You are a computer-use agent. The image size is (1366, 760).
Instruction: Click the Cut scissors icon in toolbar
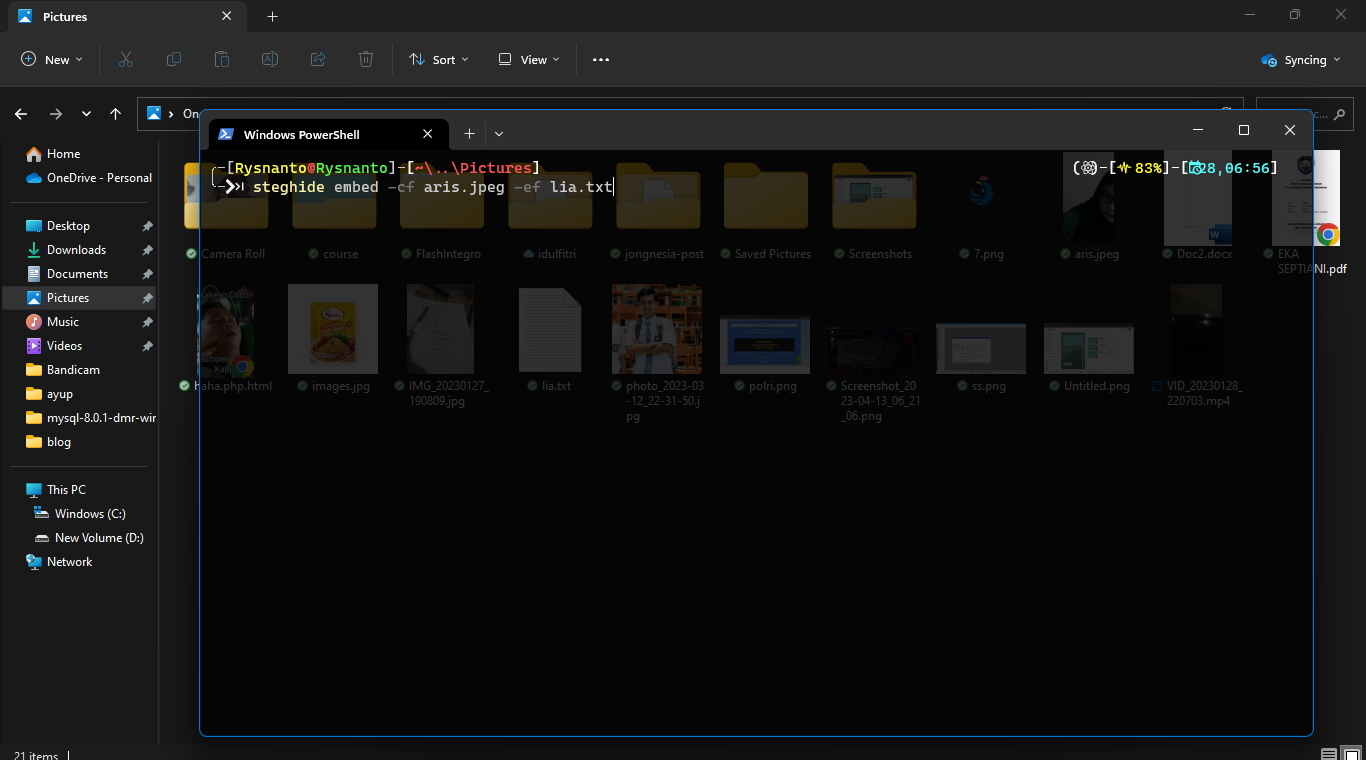(x=125, y=60)
